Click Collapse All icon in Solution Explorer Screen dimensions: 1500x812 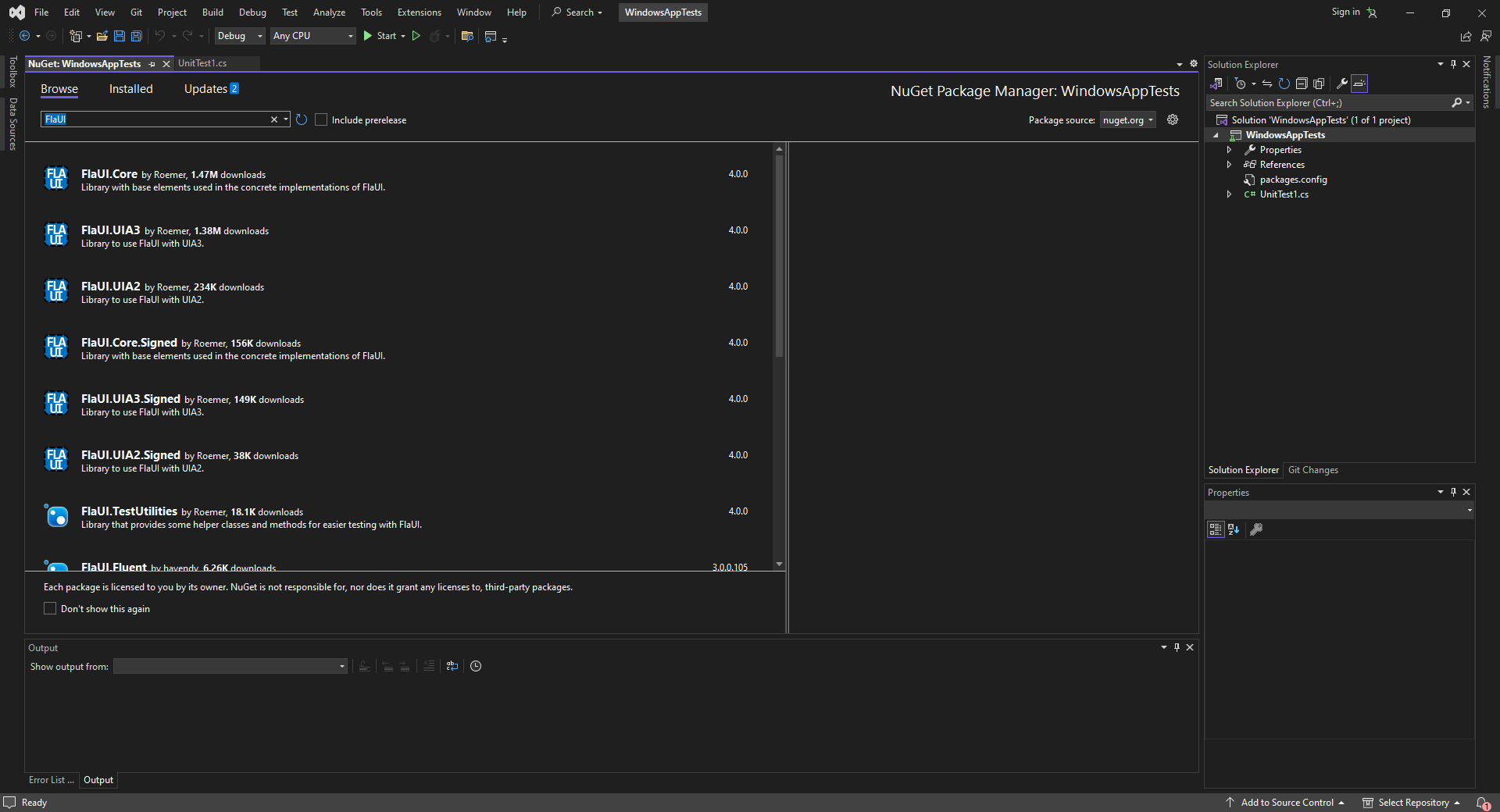(x=1302, y=84)
